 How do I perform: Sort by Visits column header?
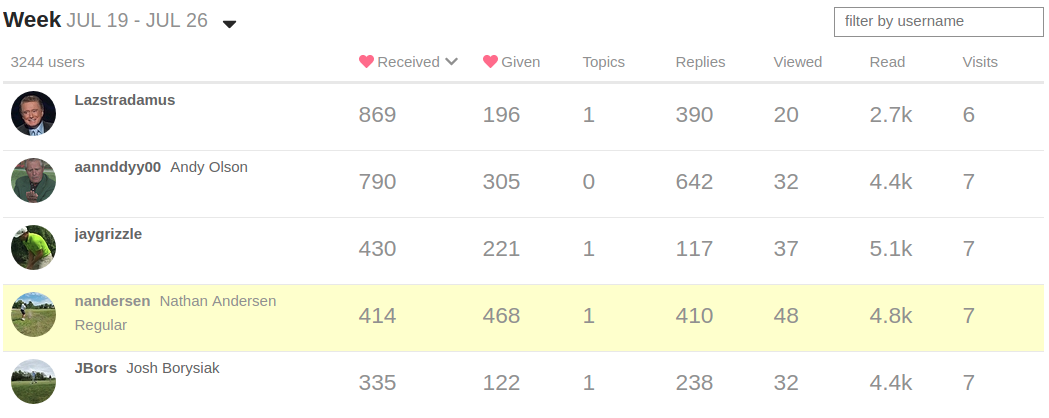[x=980, y=62]
